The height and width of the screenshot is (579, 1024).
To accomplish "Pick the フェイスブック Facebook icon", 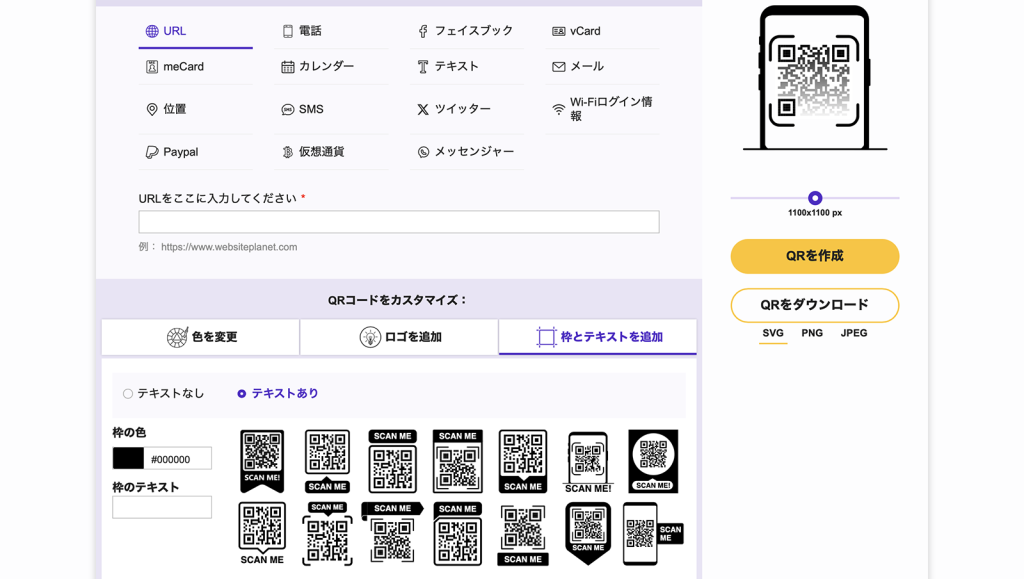I will (423, 31).
